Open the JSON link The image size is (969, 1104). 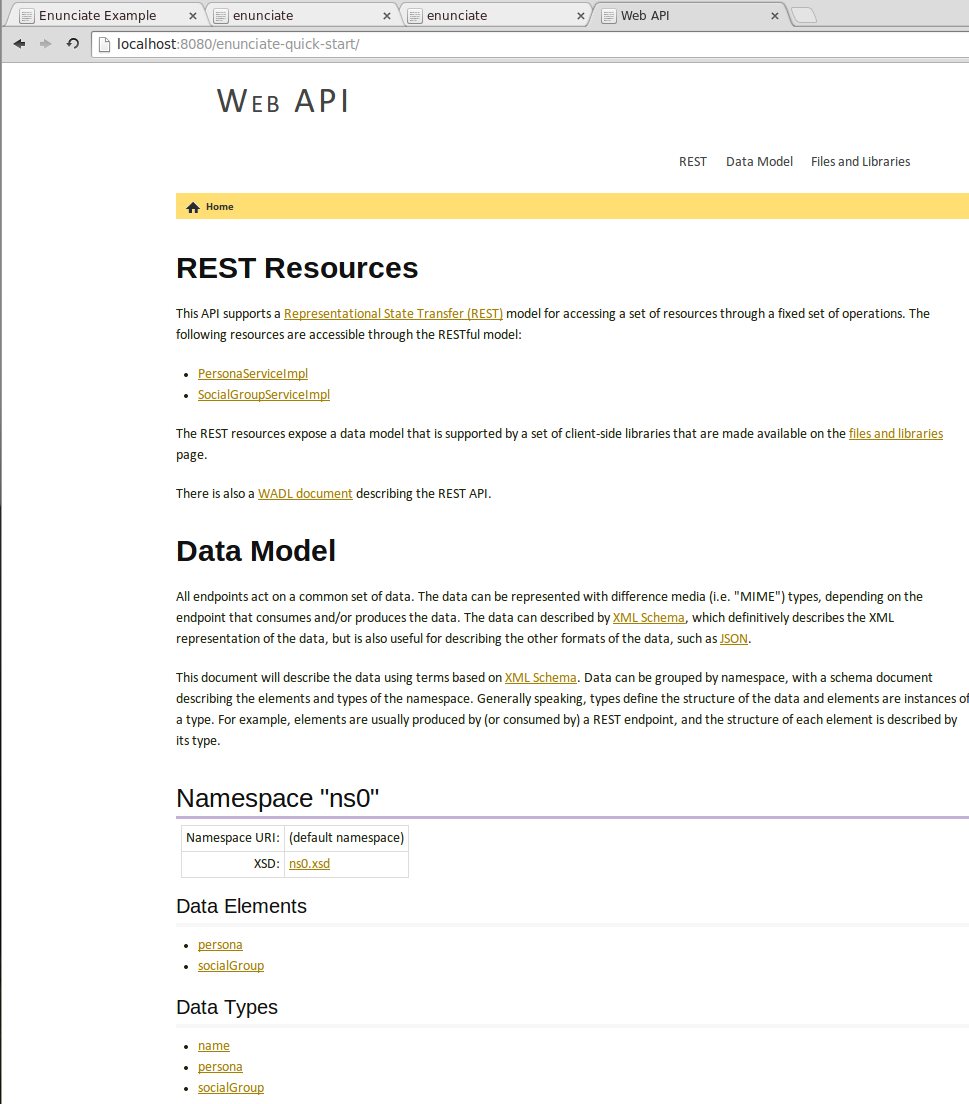pos(734,639)
